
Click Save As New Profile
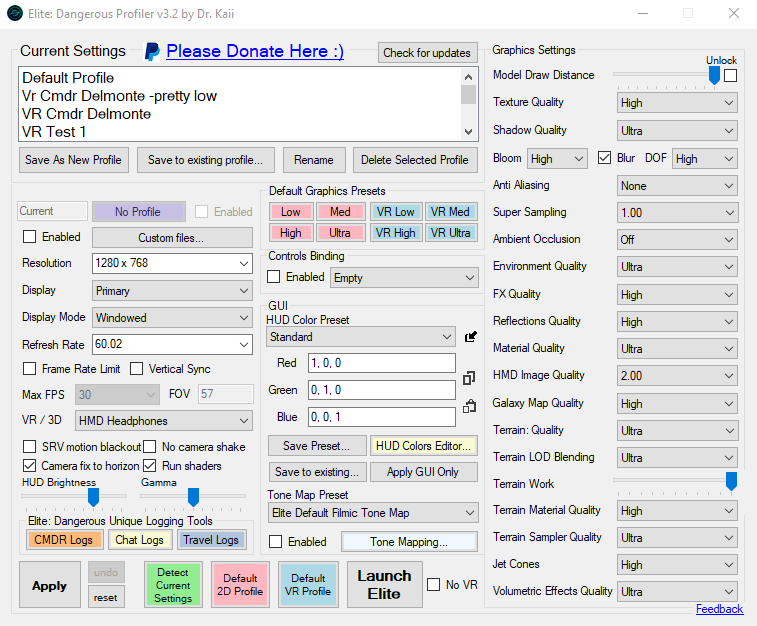click(74, 160)
